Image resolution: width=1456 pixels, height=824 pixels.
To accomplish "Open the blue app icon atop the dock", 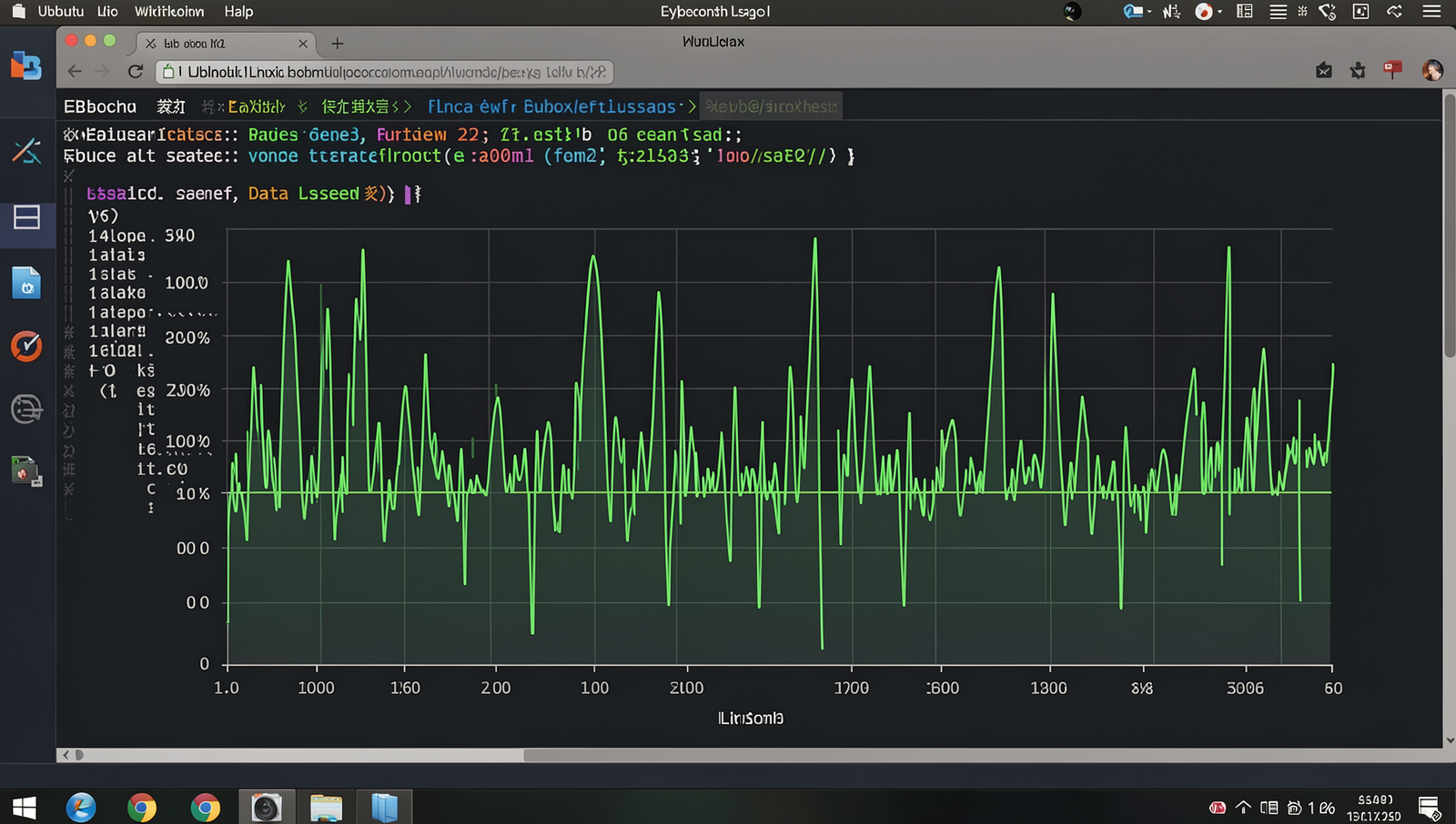I will pyautogui.click(x=25, y=65).
